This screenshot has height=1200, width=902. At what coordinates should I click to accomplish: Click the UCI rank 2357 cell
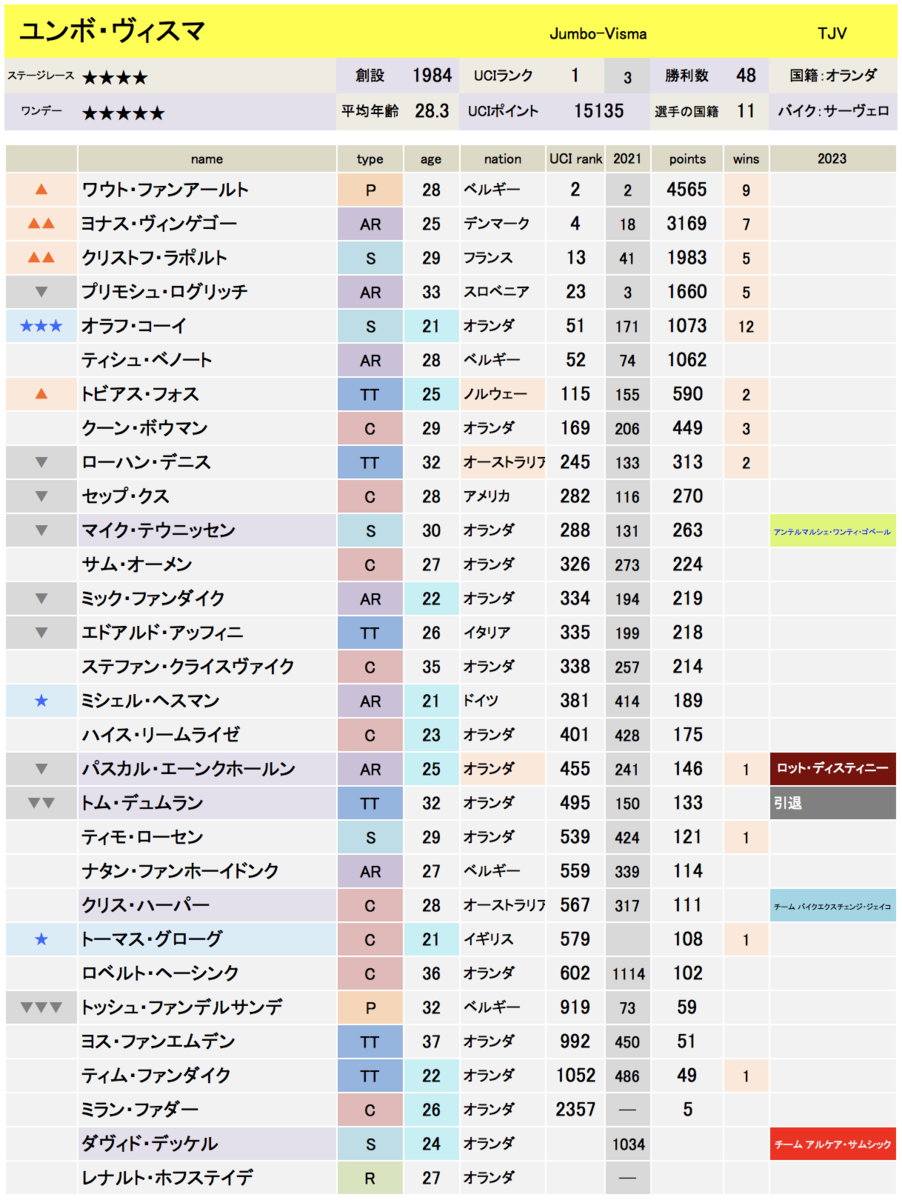[x=576, y=1109]
